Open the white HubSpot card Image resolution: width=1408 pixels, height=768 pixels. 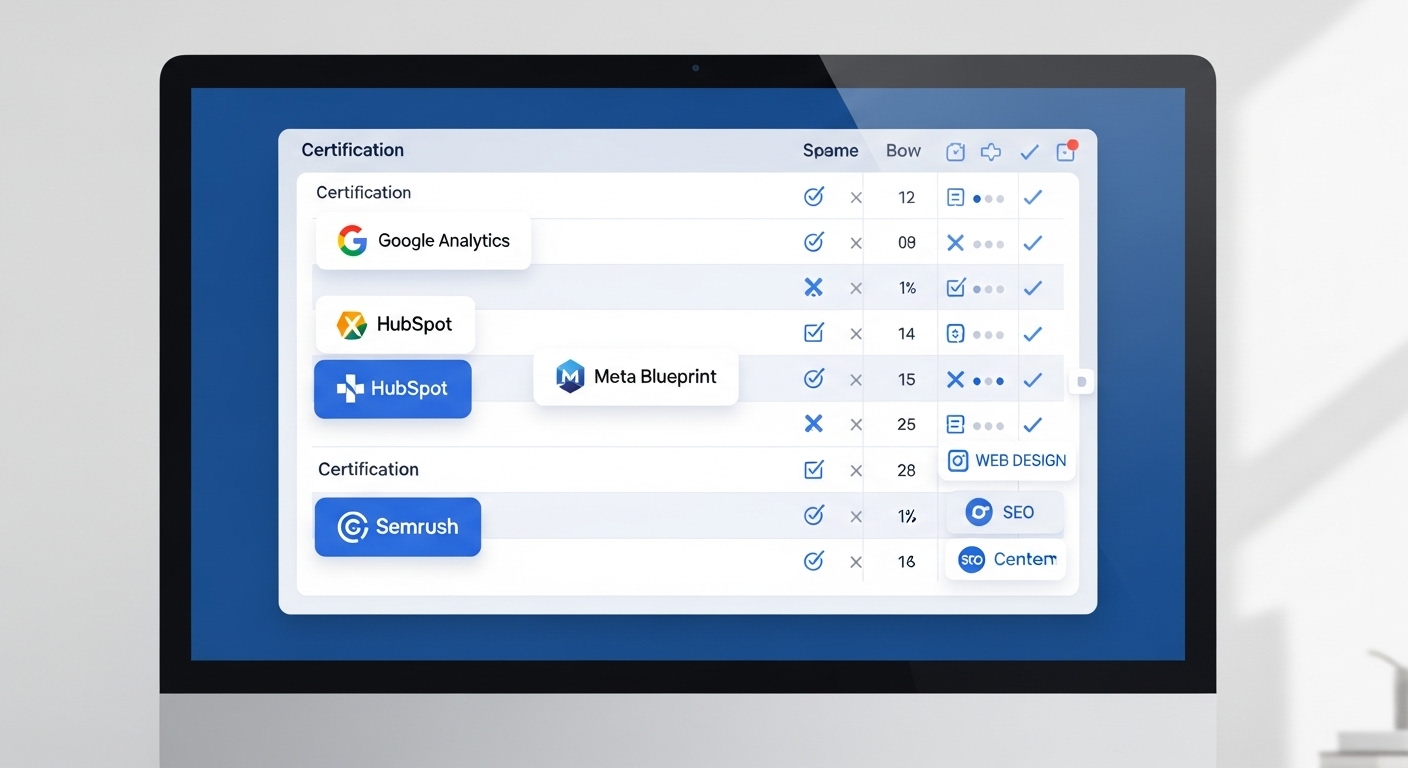click(x=395, y=324)
